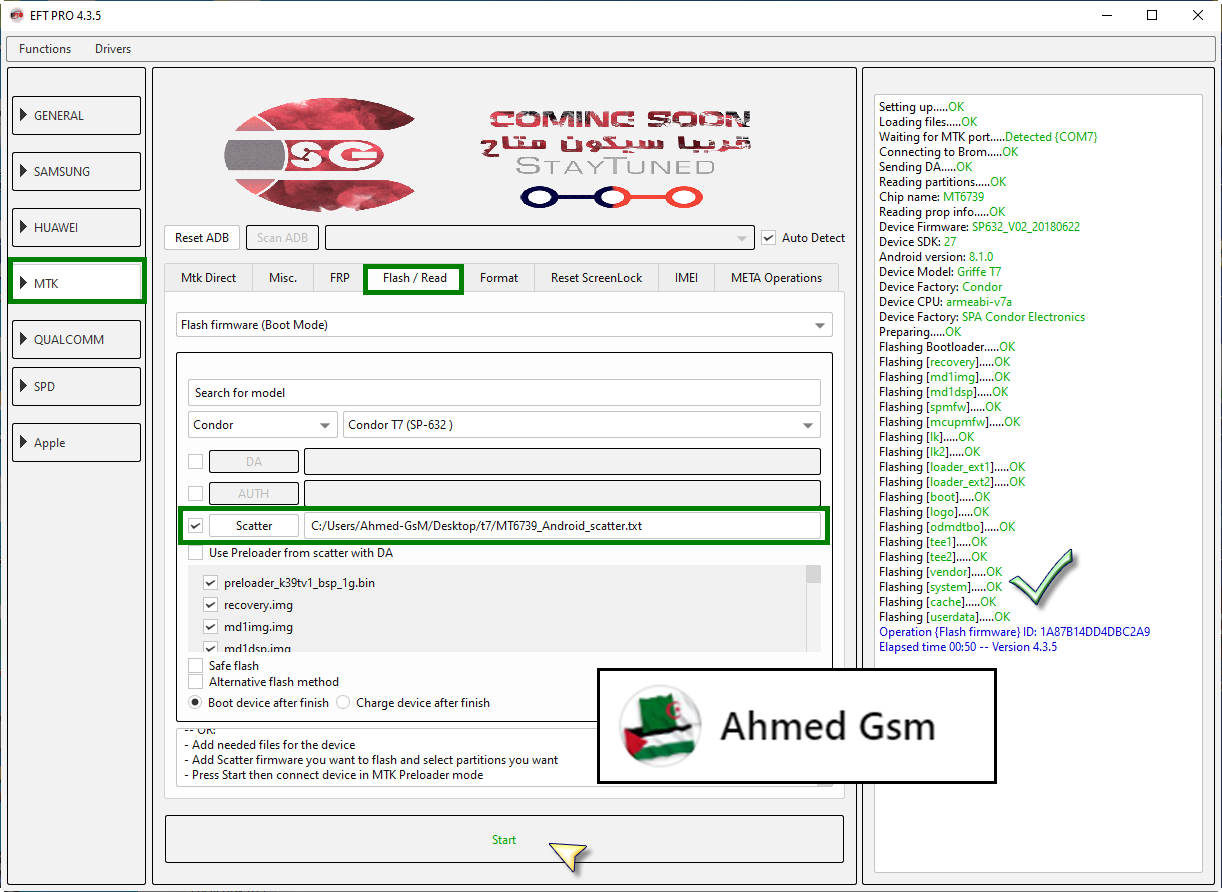Click the DA file path field

(562, 461)
